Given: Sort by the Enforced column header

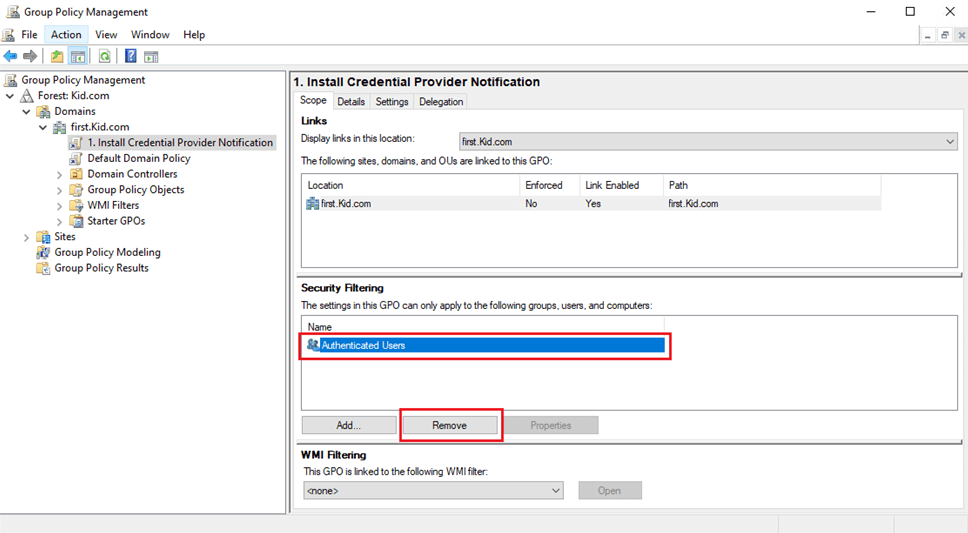Looking at the screenshot, I should pyautogui.click(x=549, y=185).
